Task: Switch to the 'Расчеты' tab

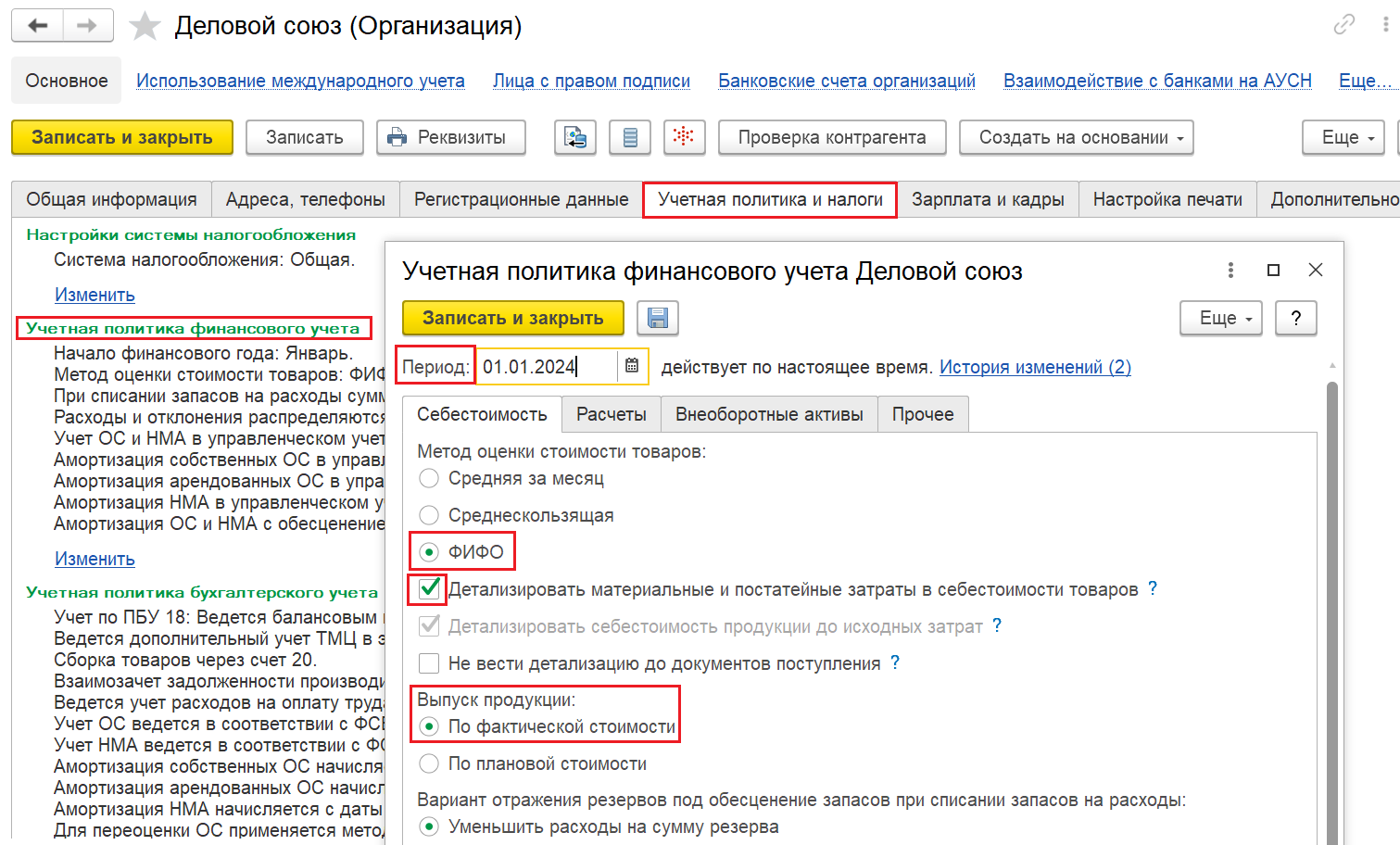Action: pos(612,414)
